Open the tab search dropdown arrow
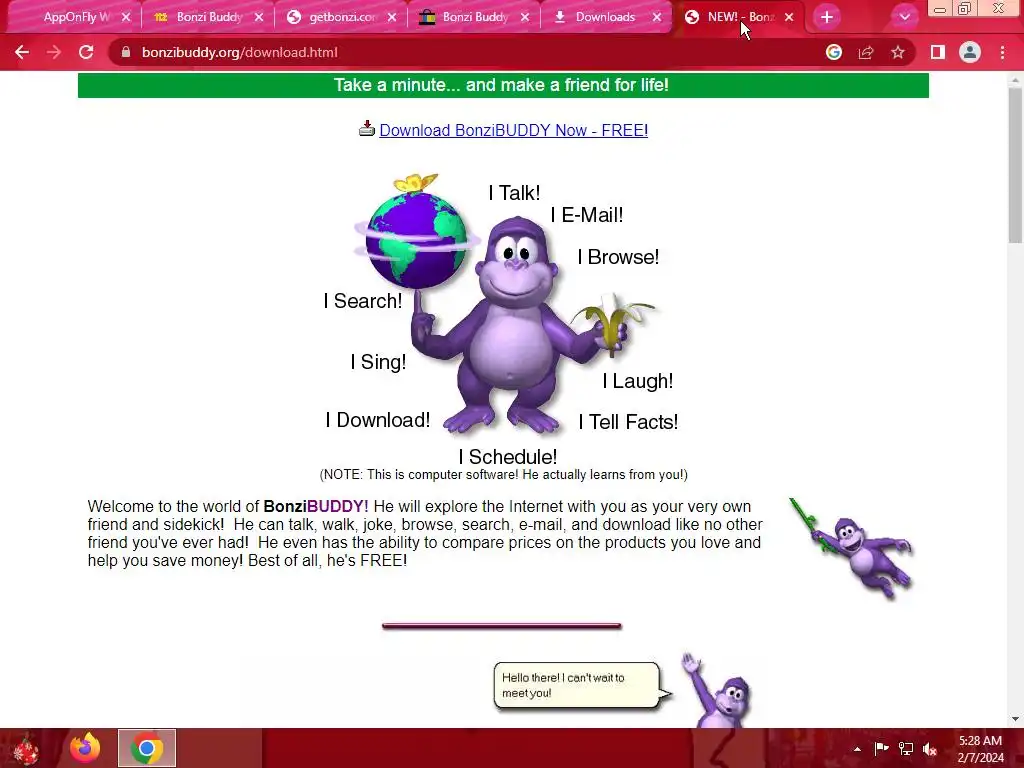 904,18
